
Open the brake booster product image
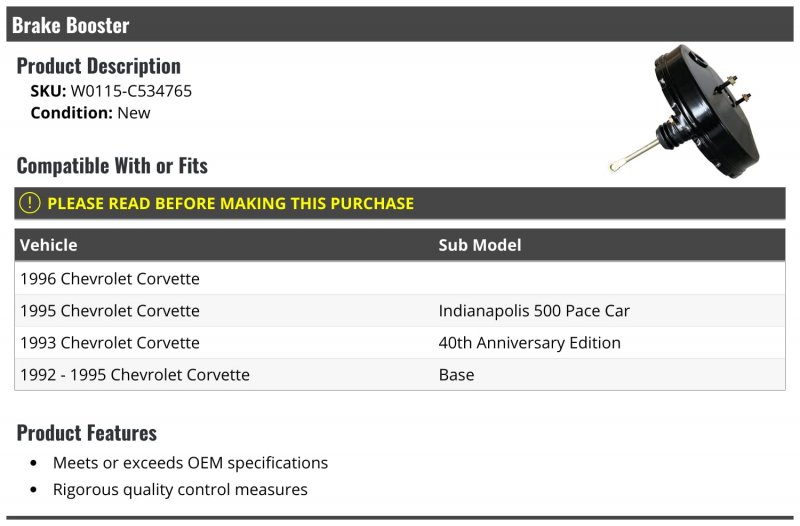click(684, 111)
